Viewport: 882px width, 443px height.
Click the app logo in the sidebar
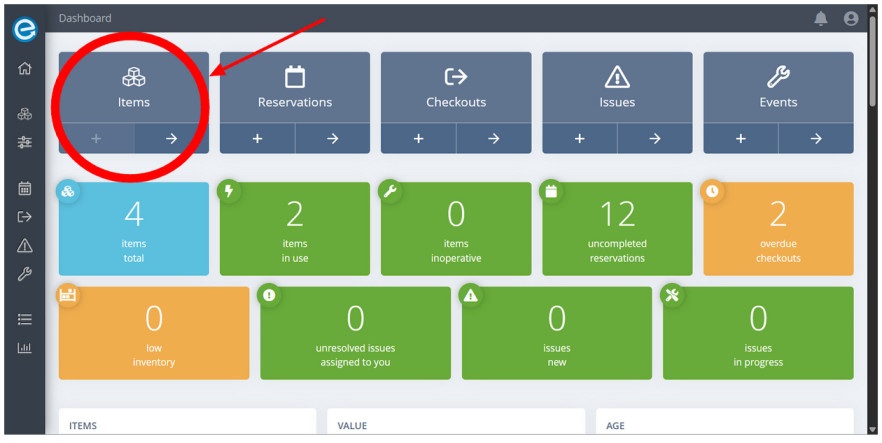tap(24, 29)
